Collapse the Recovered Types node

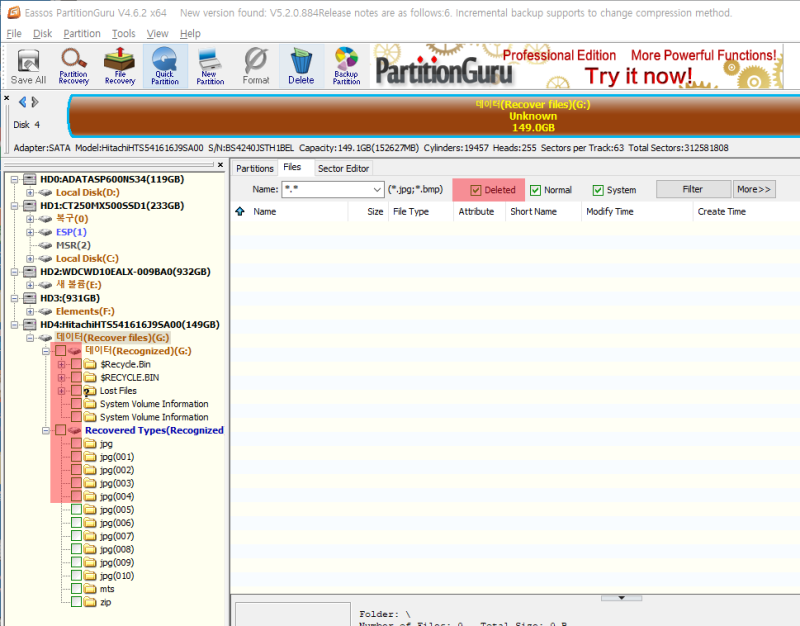45,431
